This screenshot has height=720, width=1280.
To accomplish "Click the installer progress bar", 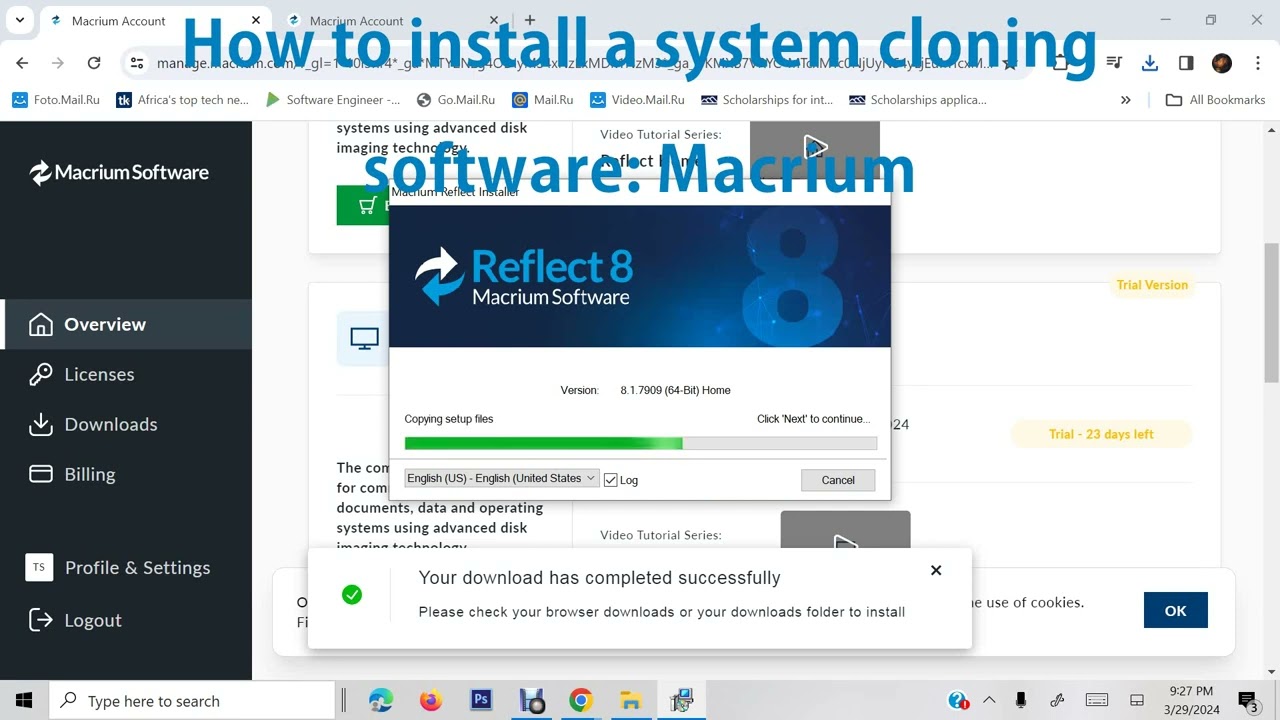I will tap(640, 443).
